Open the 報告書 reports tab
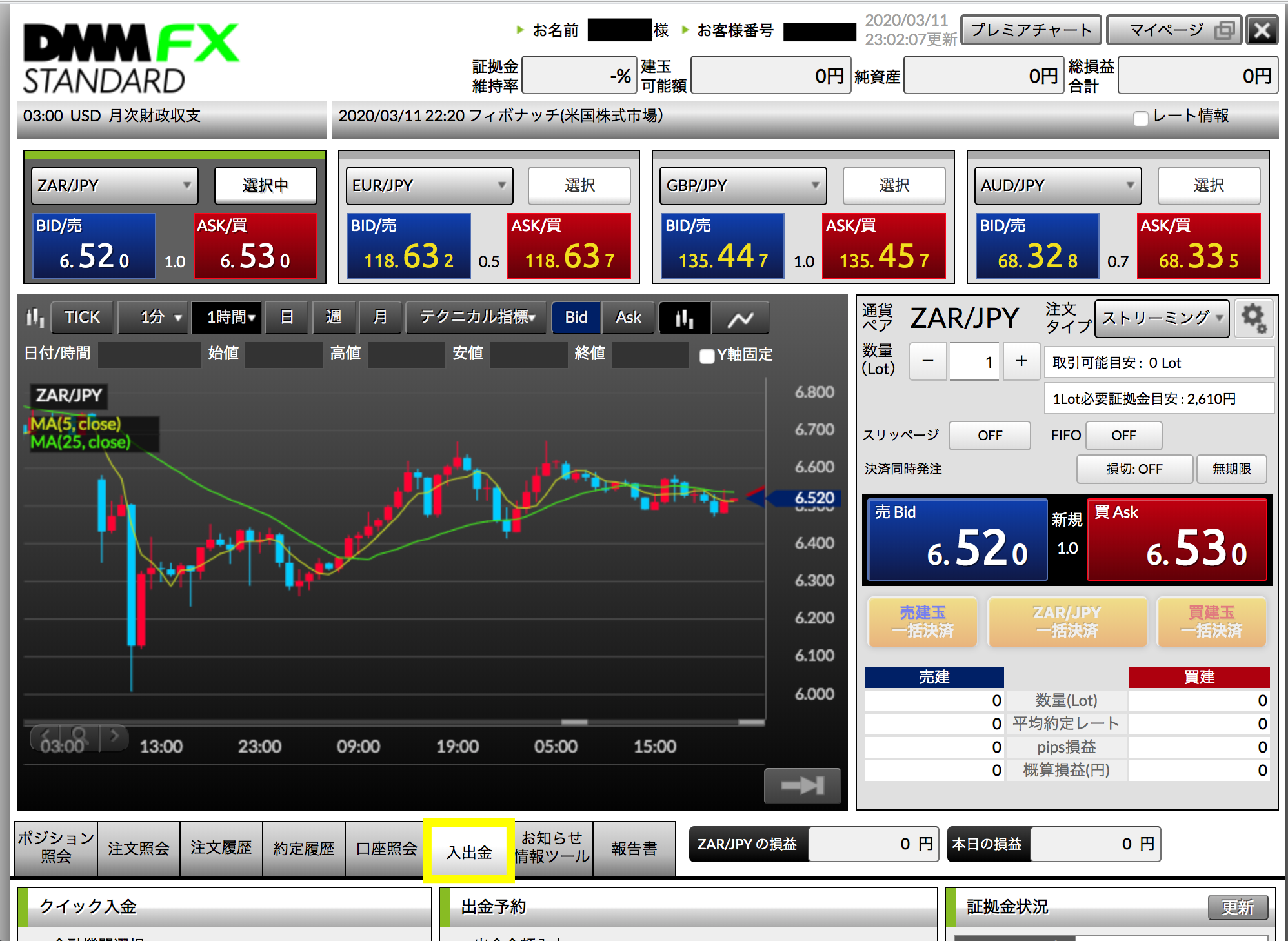This screenshot has width=1288, height=941. (634, 848)
